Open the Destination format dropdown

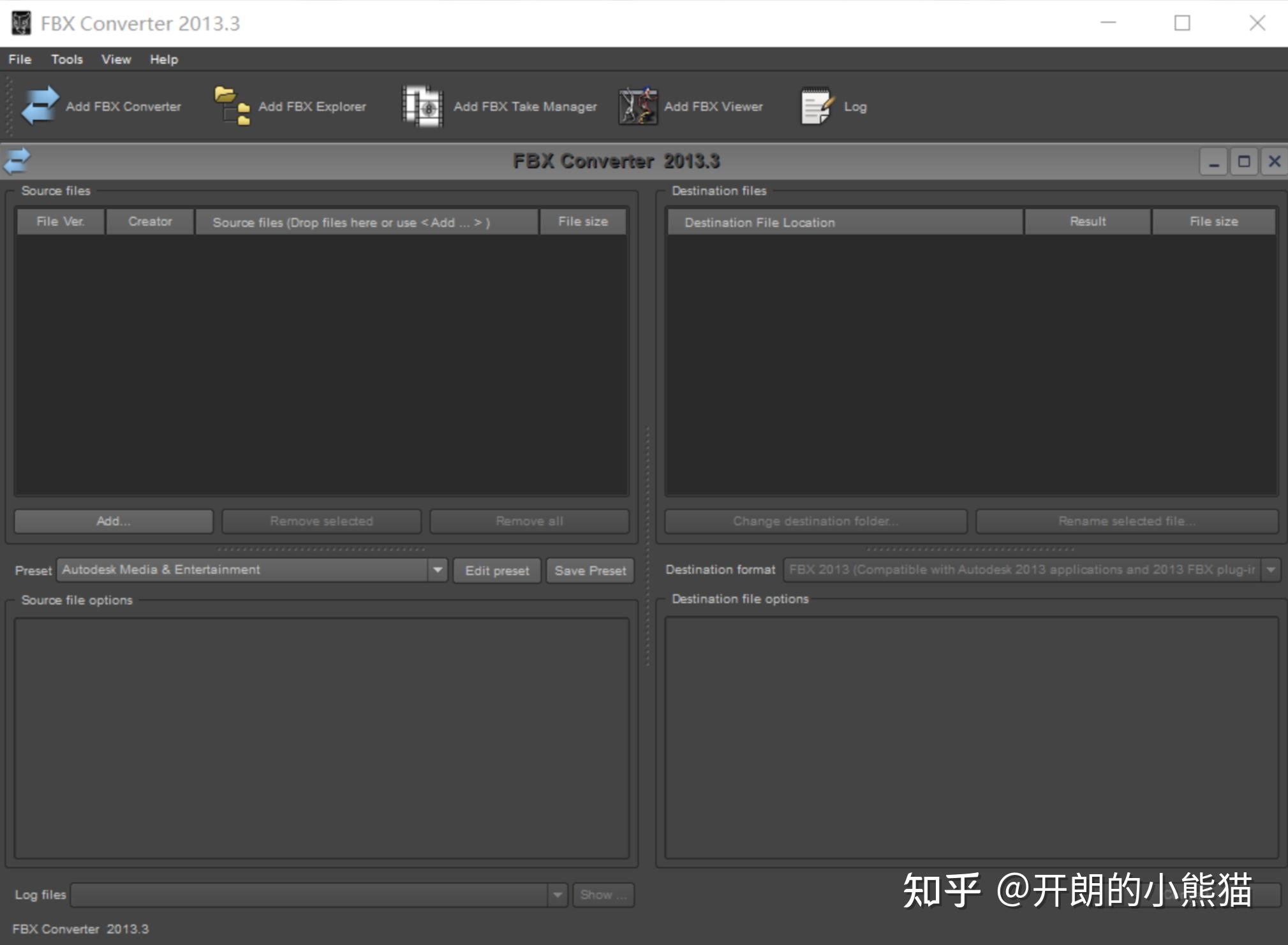(1269, 569)
